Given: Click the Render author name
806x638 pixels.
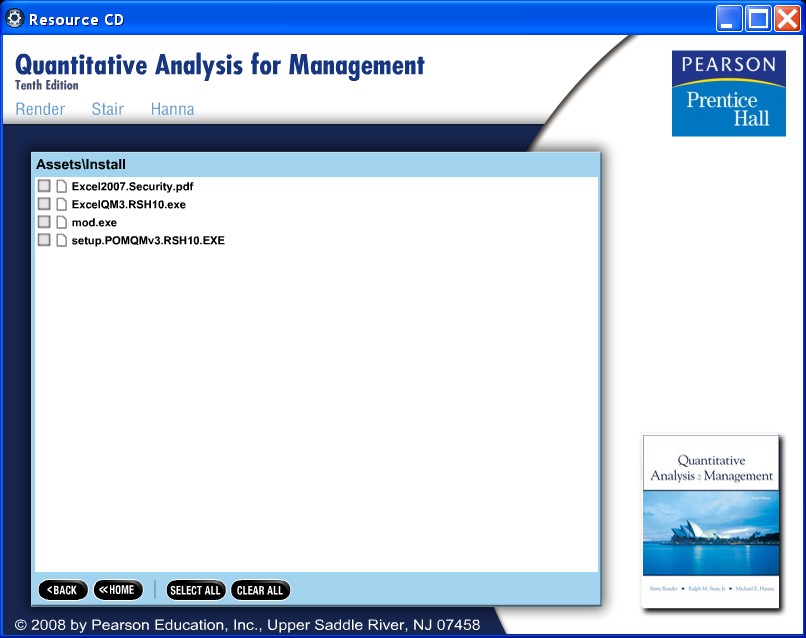Looking at the screenshot, I should [x=40, y=109].
